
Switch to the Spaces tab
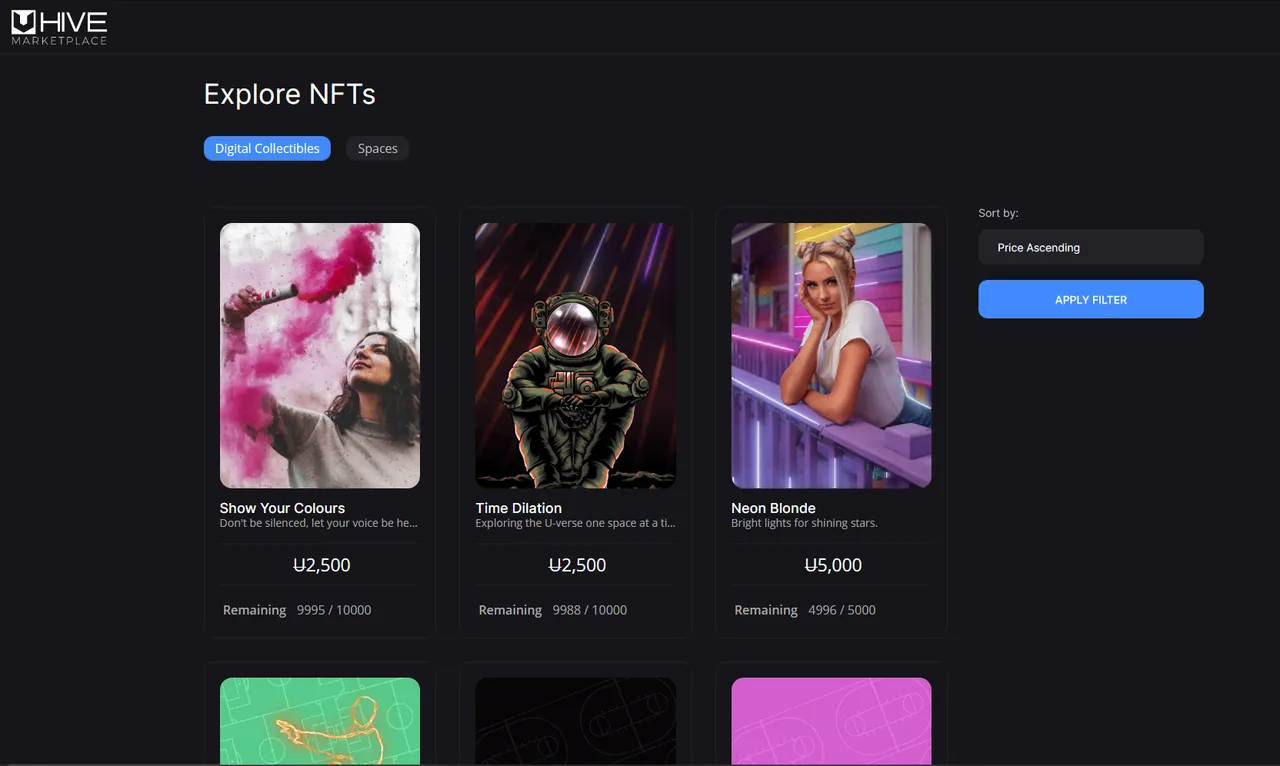click(x=378, y=148)
